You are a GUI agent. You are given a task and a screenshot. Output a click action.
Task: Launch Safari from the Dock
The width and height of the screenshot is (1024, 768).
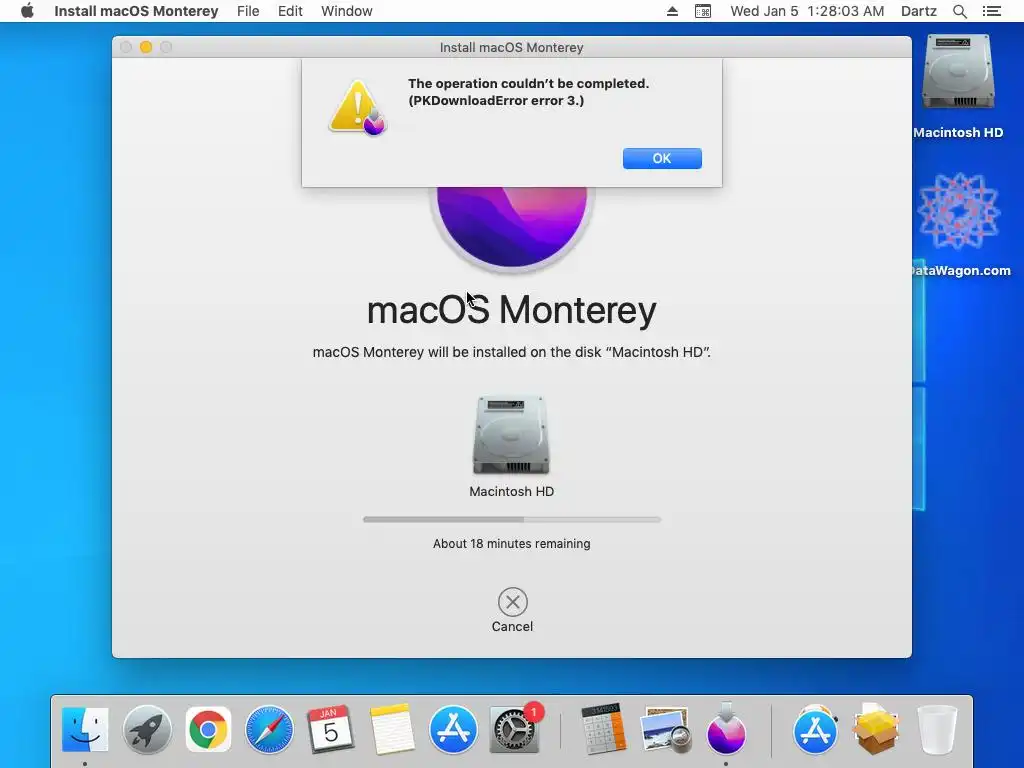(269, 729)
